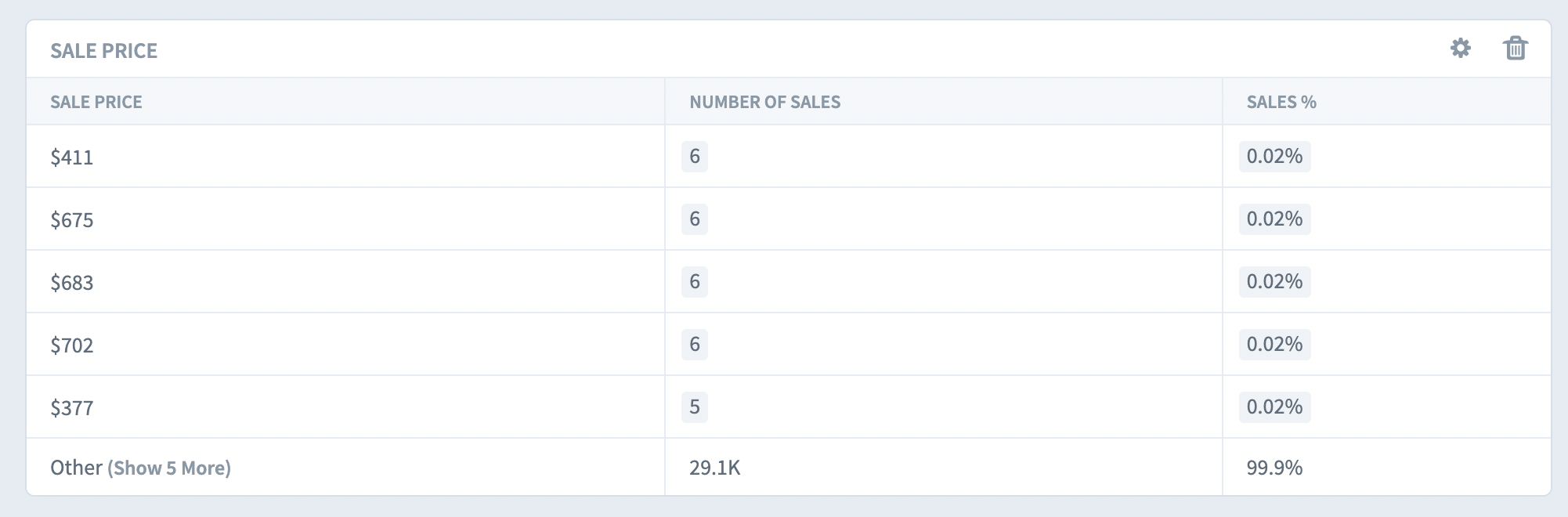Click the 0.02% badge in the $411 row
Image resolution: width=1568 pixels, height=517 pixels.
1275,156
